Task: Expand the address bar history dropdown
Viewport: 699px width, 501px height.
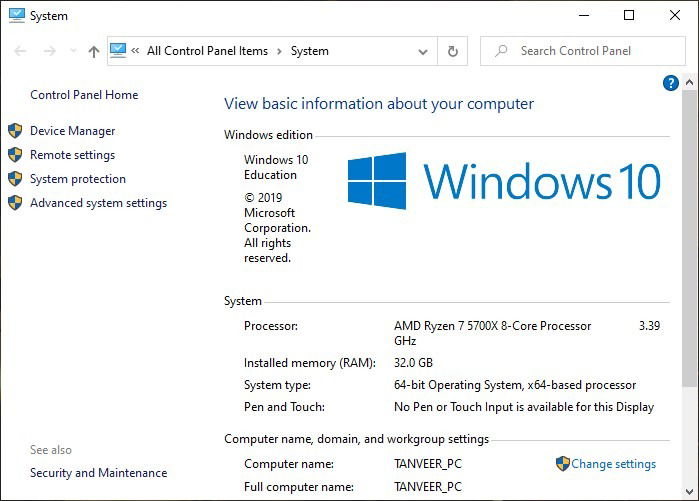Action: 423,52
